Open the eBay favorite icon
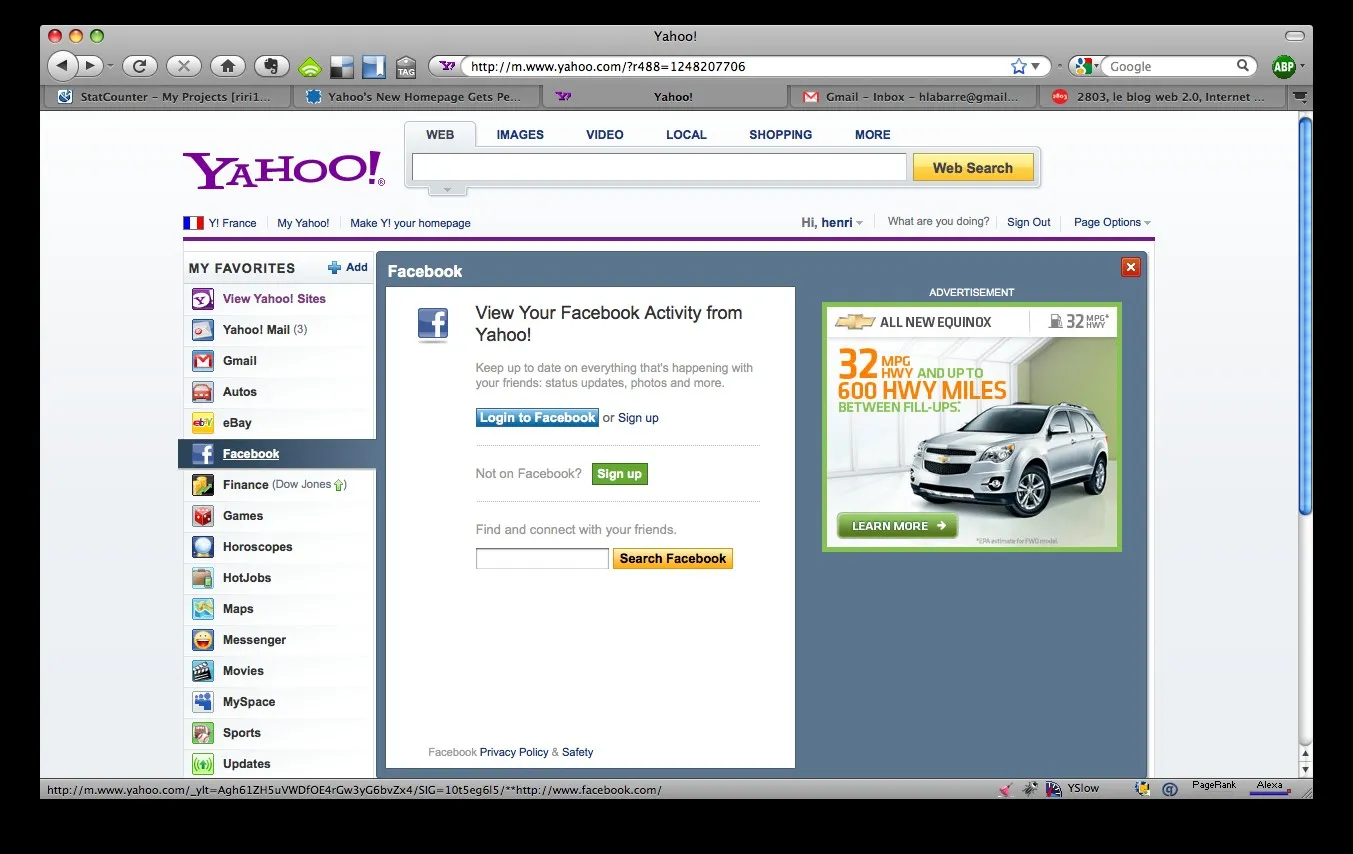1353x854 pixels. pos(203,423)
